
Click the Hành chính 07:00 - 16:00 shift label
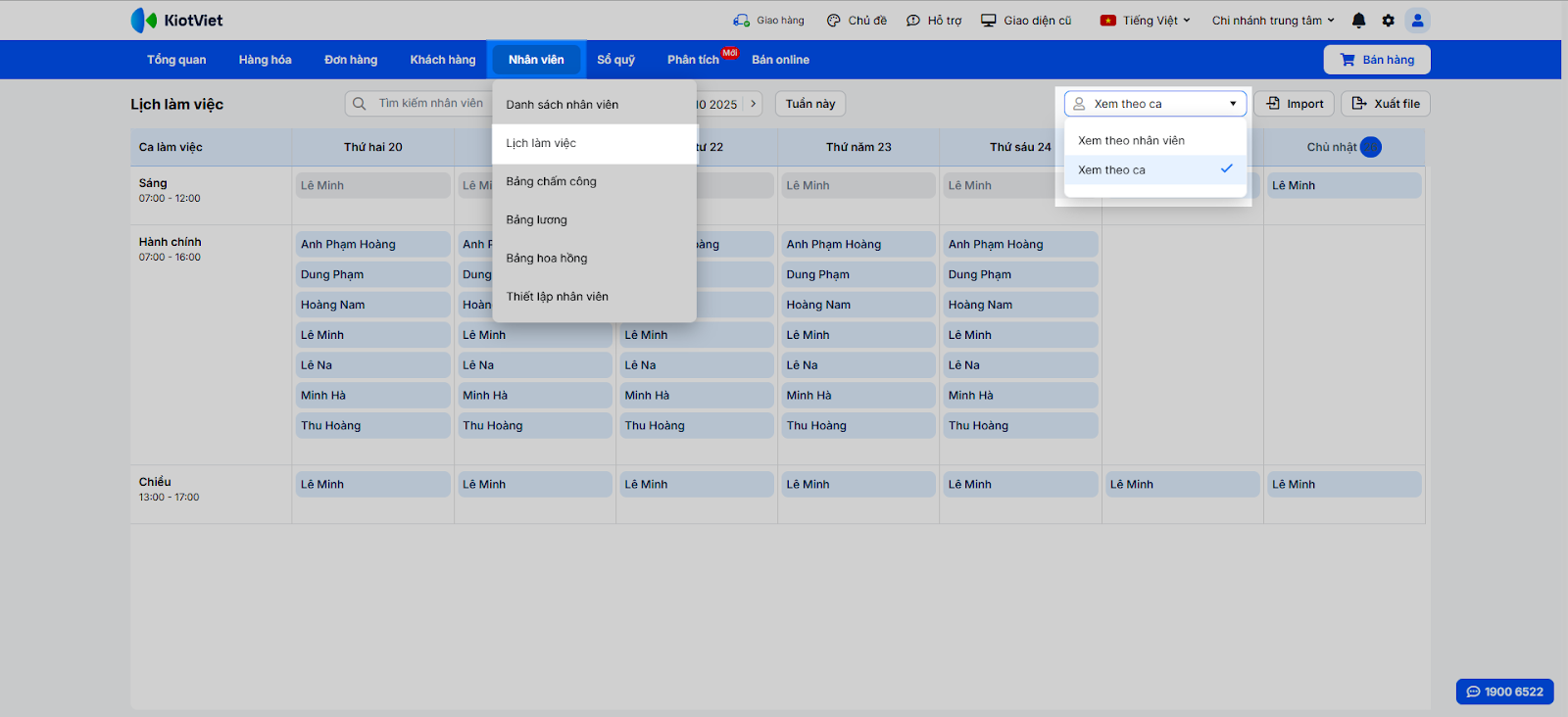pos(170,249)
